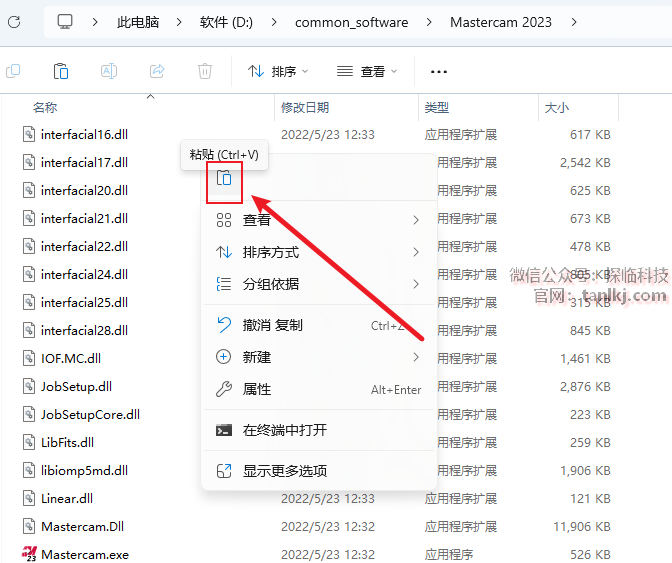Click the Refresh icon in the address bar

[14, 22]
